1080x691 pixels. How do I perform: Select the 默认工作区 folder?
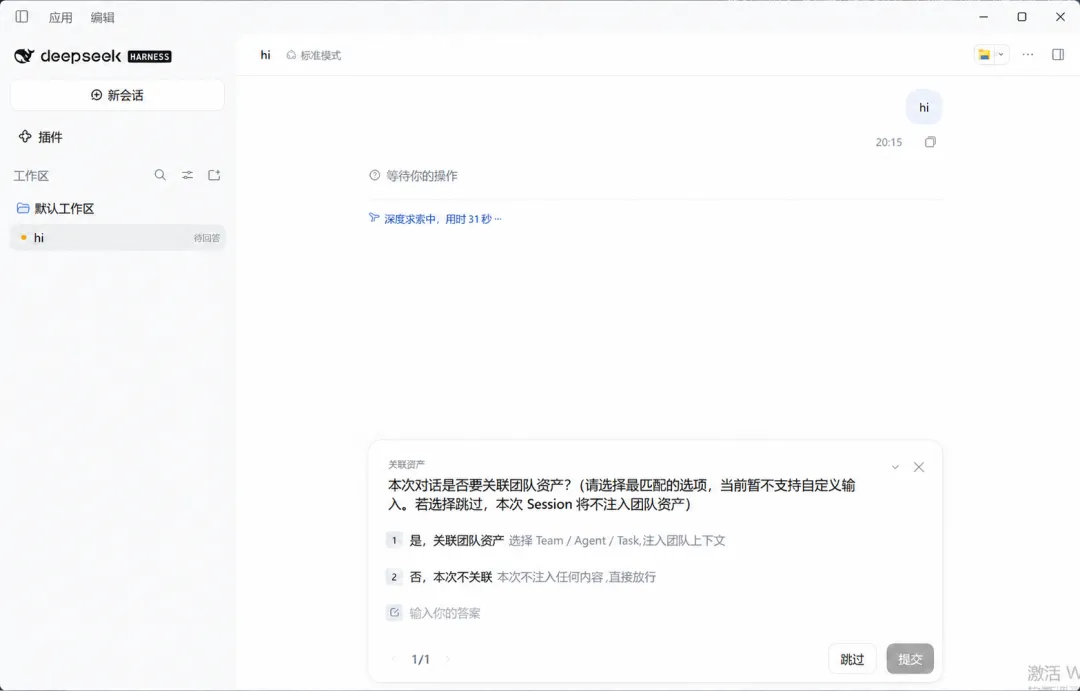coord(55,208)
